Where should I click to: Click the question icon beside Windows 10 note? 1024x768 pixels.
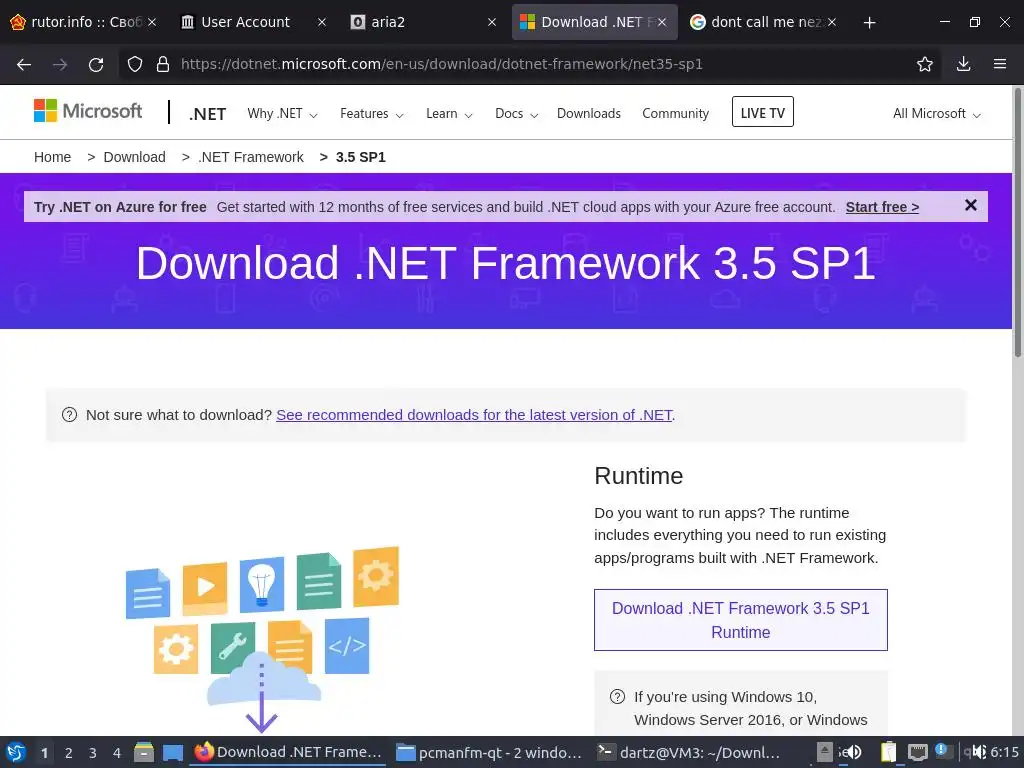tap(617, 697)
